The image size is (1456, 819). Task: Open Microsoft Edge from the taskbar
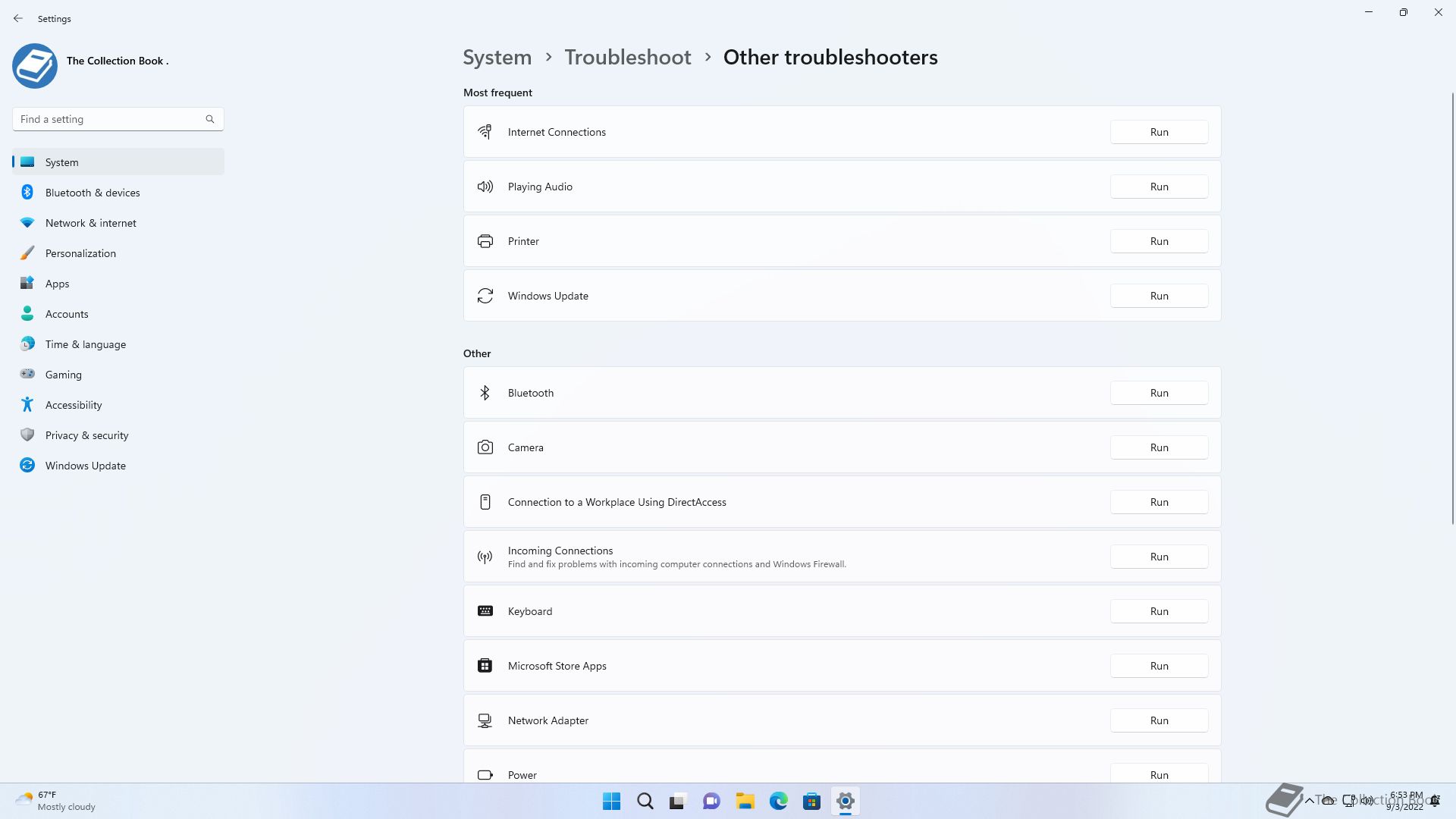[x=778, y=802]
